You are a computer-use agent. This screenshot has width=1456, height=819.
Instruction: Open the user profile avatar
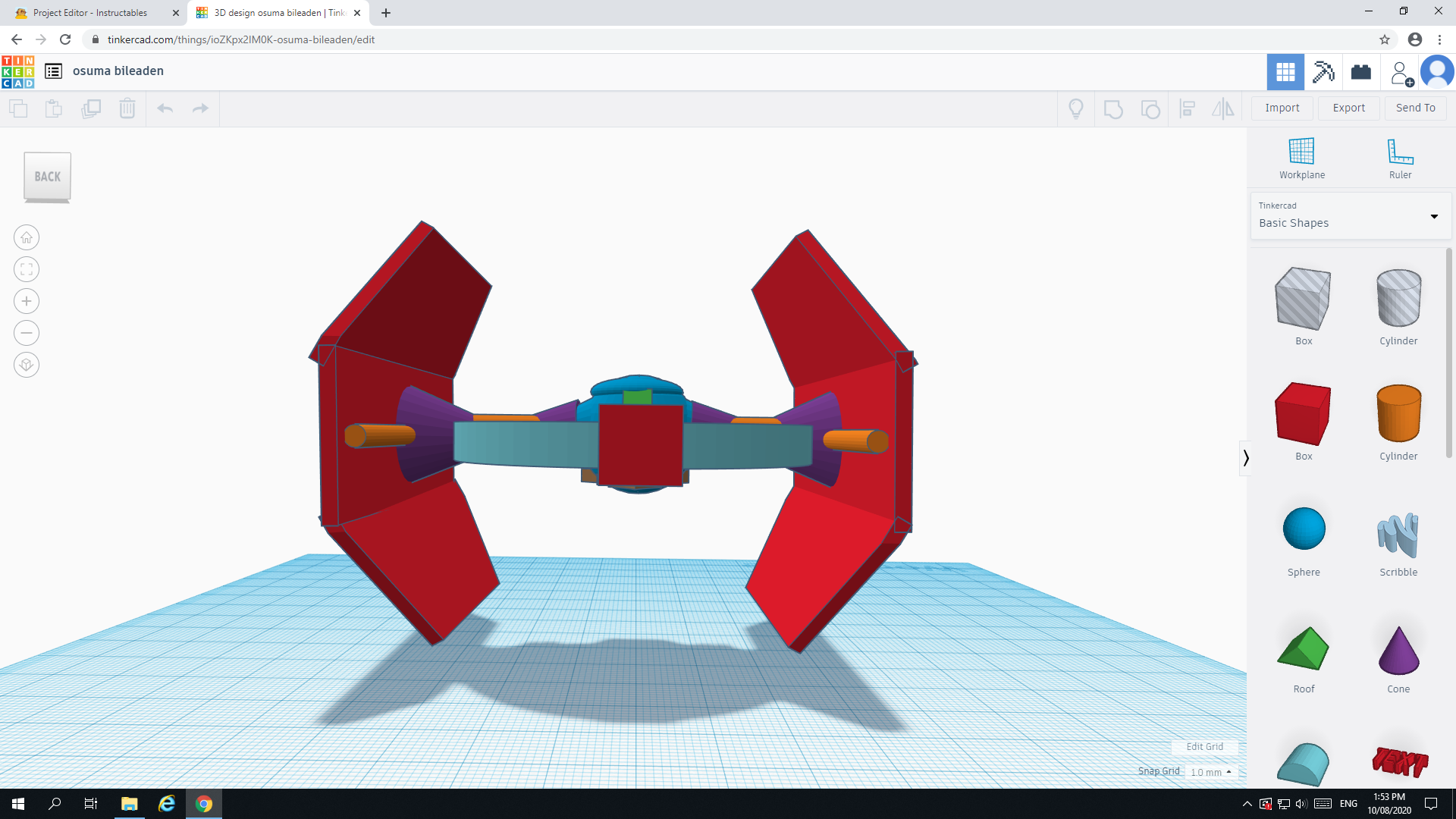click(1437, 72)
